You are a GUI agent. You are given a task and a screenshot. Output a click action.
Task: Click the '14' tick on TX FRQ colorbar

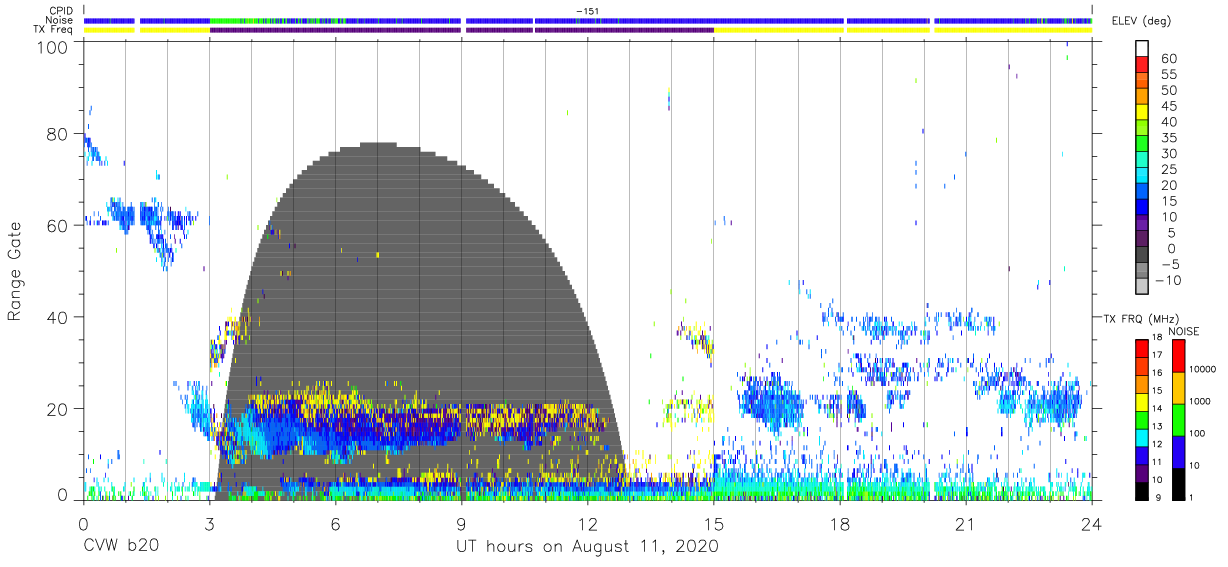coord(1157,408)
